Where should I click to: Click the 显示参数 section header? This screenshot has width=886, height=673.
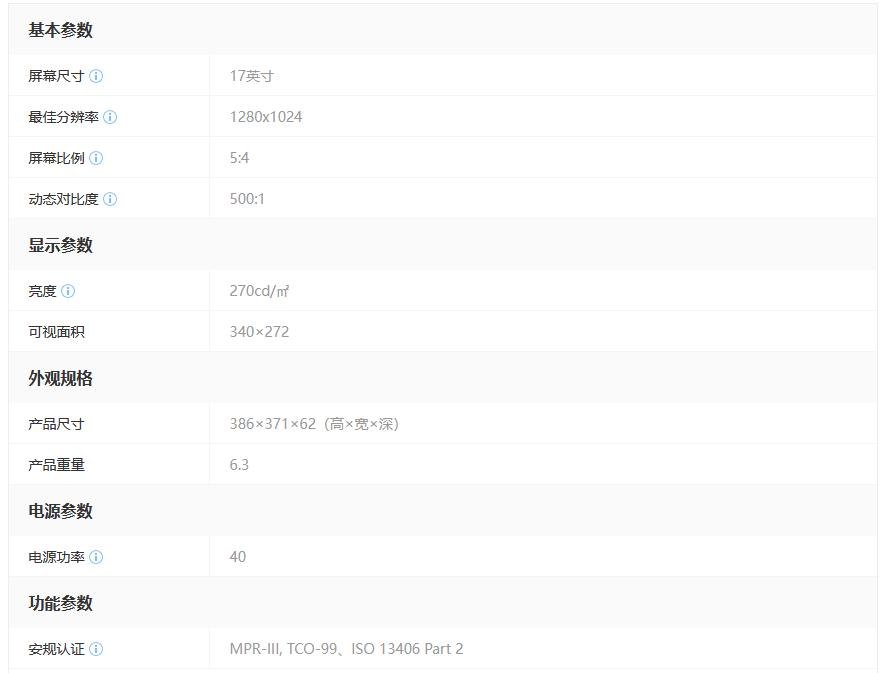[x=60, y=245]
